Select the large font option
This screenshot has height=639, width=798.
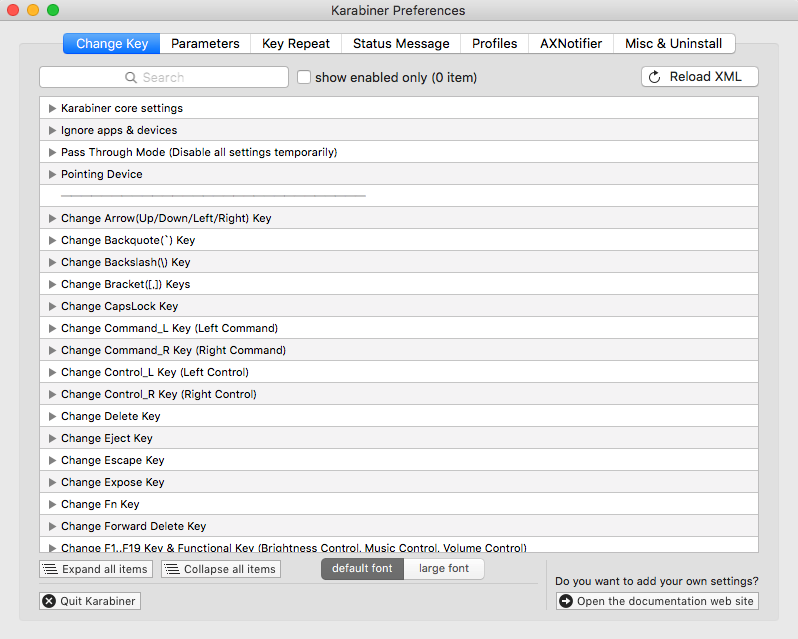444,568
